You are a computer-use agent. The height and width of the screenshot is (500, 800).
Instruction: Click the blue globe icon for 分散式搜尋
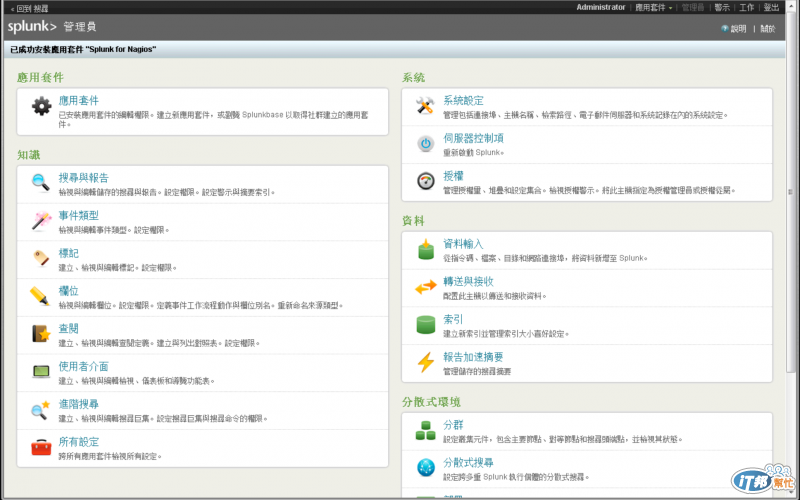pos(426,467)
